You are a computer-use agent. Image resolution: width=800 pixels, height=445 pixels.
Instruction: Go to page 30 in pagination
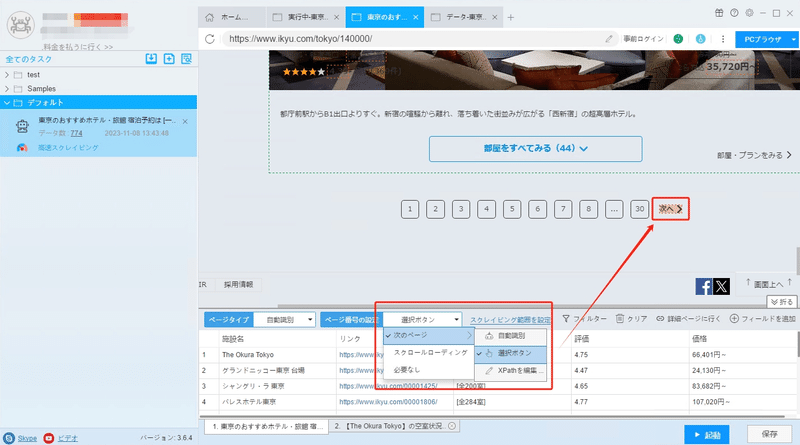click(639, 209)
